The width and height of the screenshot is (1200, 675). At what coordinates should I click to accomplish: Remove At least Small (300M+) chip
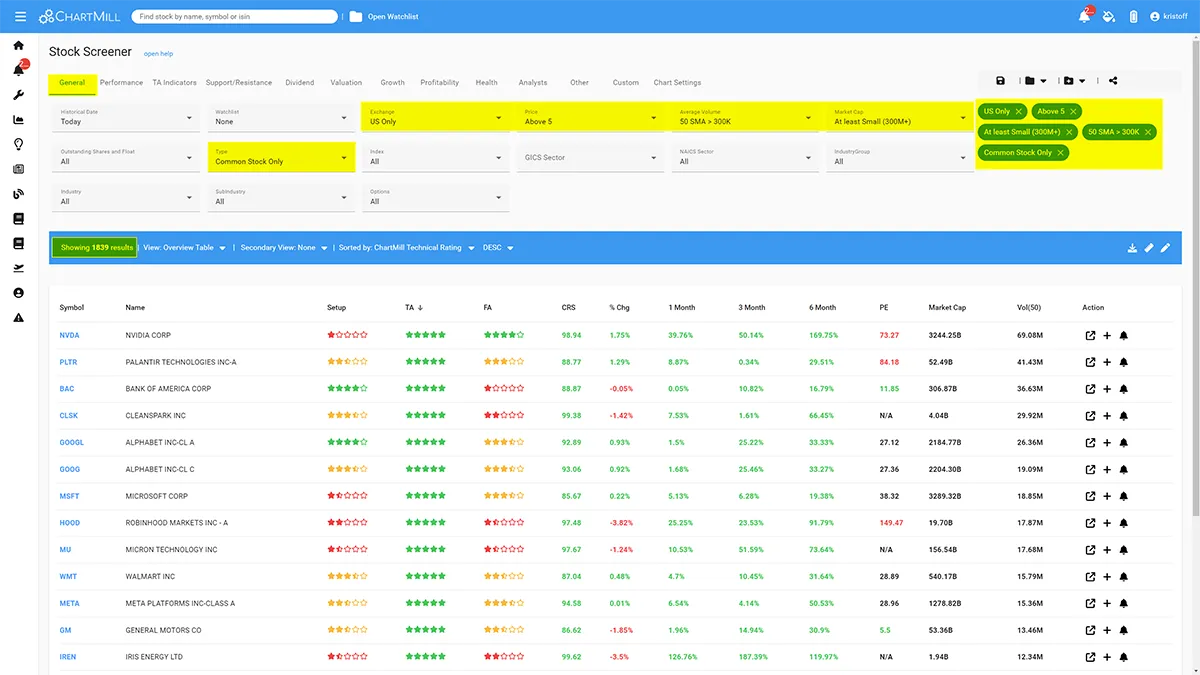[x=1069, y=132]
